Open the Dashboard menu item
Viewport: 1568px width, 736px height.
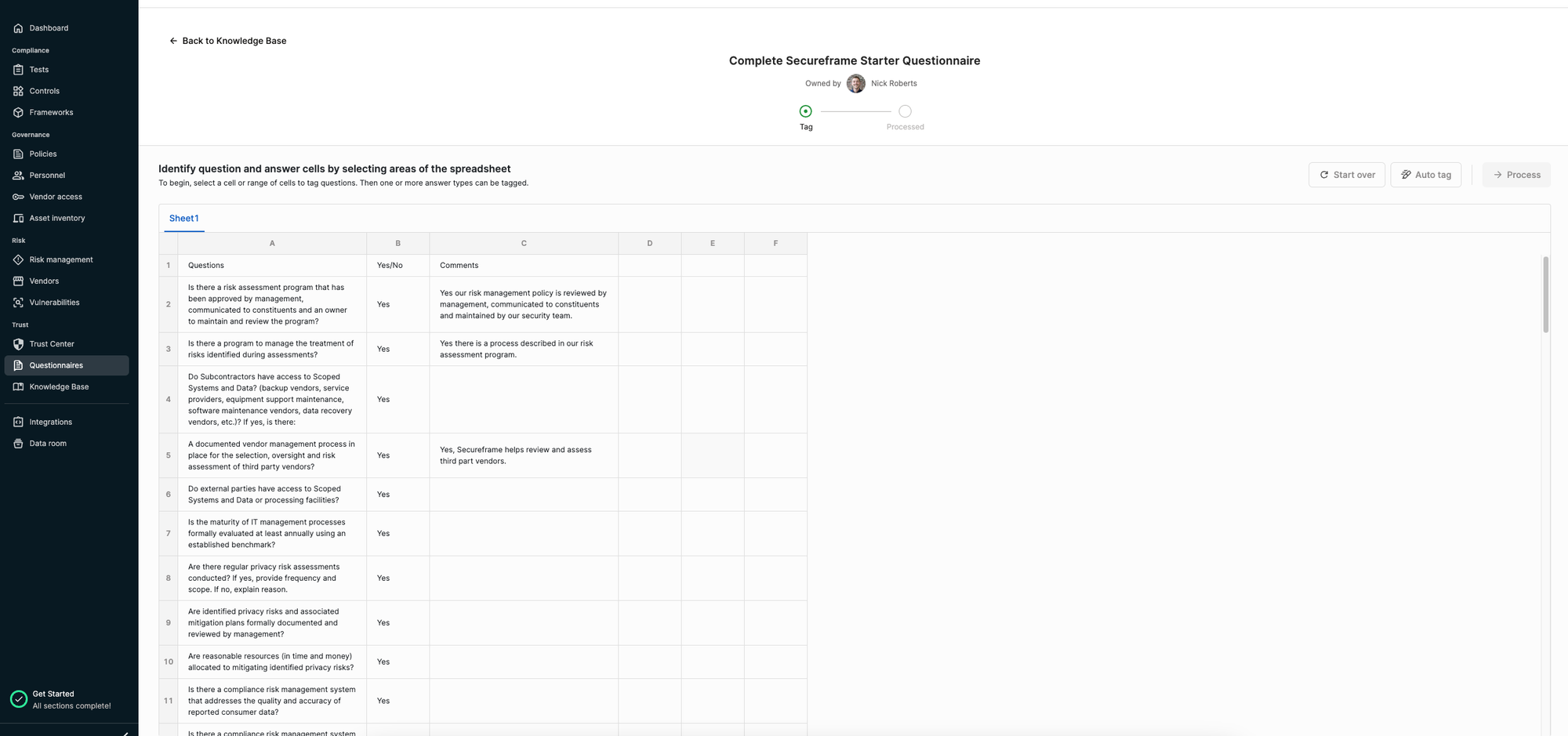[x=67, y=28]
